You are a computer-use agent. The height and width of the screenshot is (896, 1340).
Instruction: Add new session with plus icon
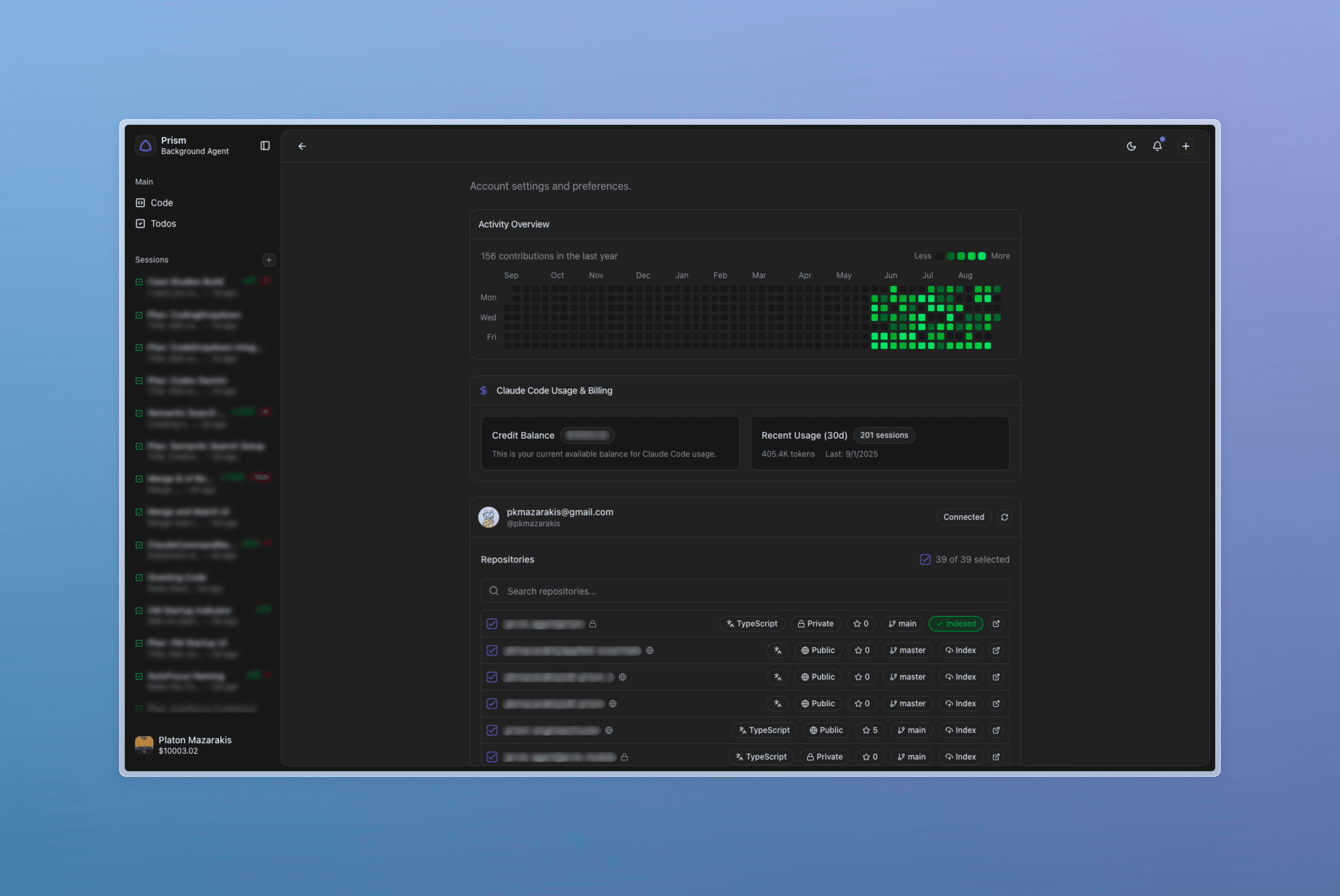pos(269,260)
